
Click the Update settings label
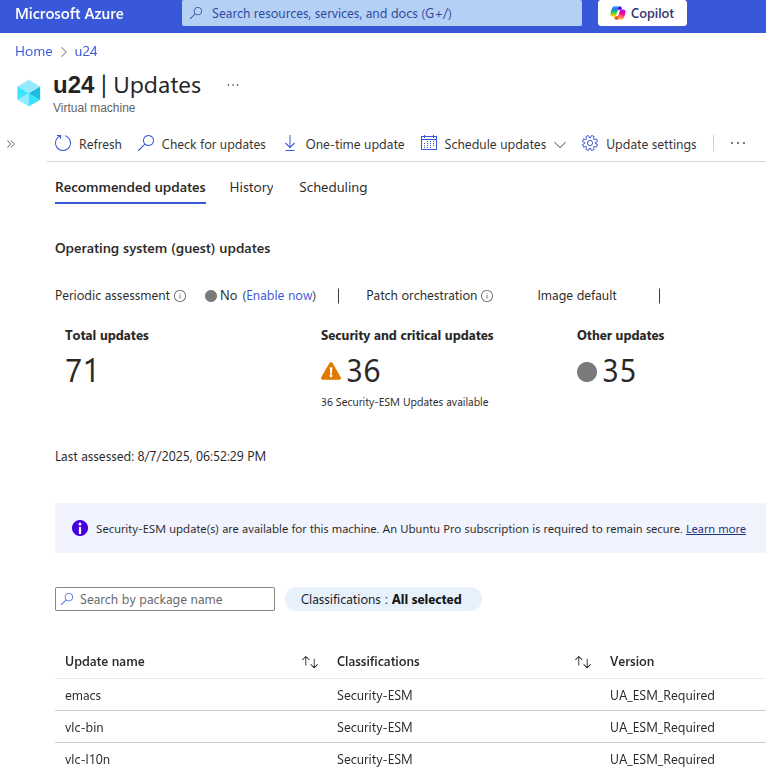coord(651,144)
